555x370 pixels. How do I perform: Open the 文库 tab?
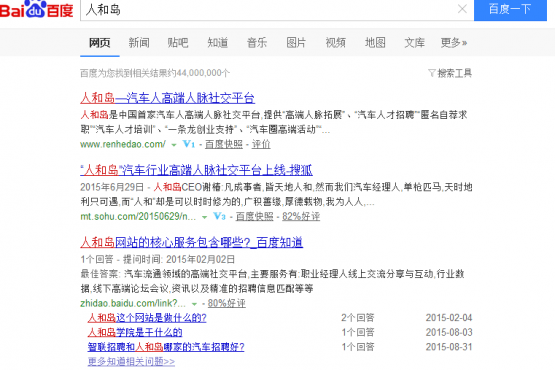[x=414, y=43]
